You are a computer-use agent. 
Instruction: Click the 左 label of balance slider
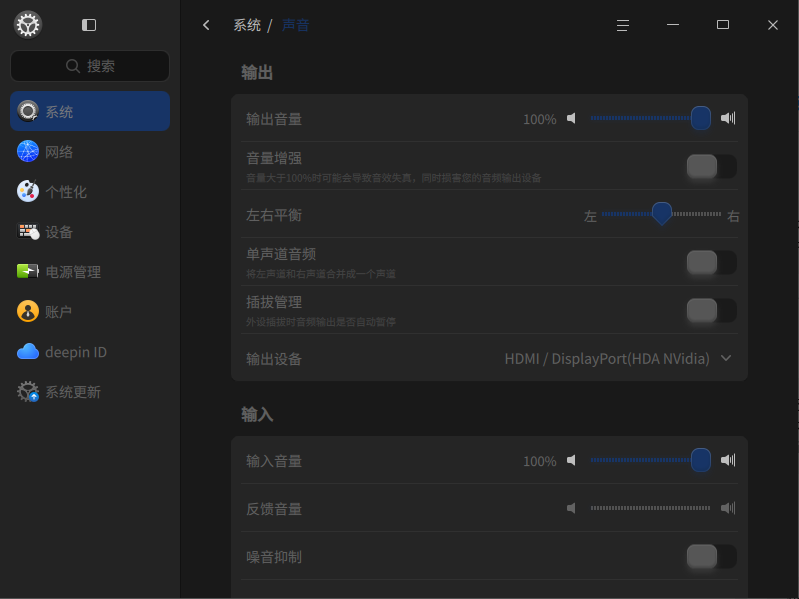[590, 216]
